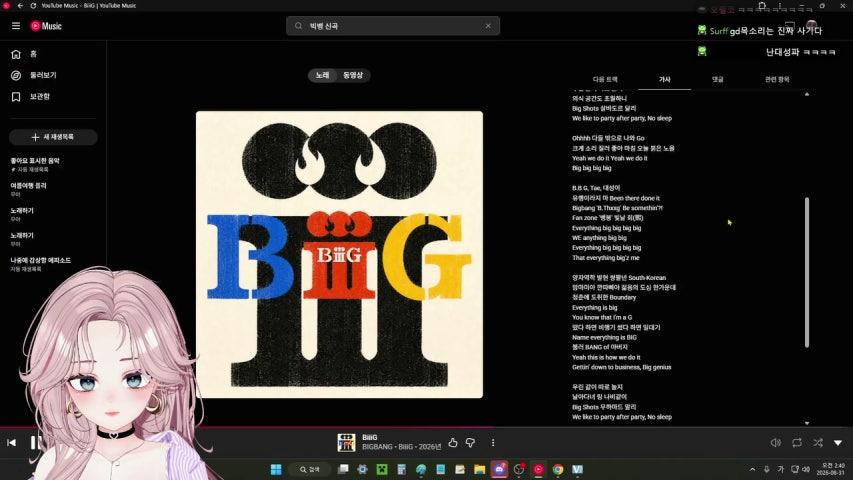Viewport: 853px width, 480px height.
Task: Click the BiiiG thumbnail in player bar
Action: tap(346, 443)
